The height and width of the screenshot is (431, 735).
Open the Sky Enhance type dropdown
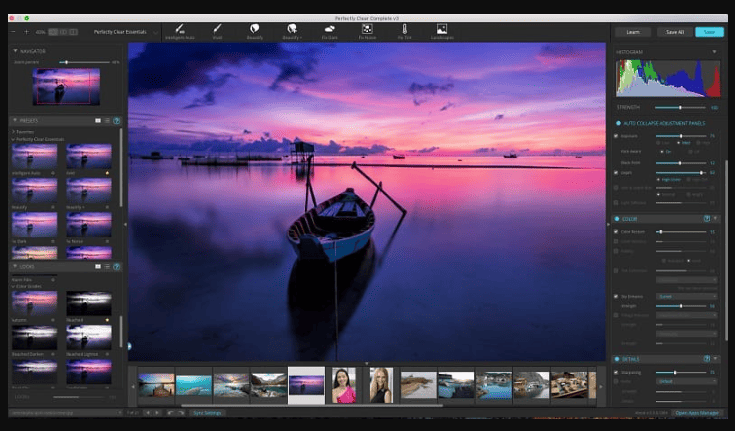point(687,296)
